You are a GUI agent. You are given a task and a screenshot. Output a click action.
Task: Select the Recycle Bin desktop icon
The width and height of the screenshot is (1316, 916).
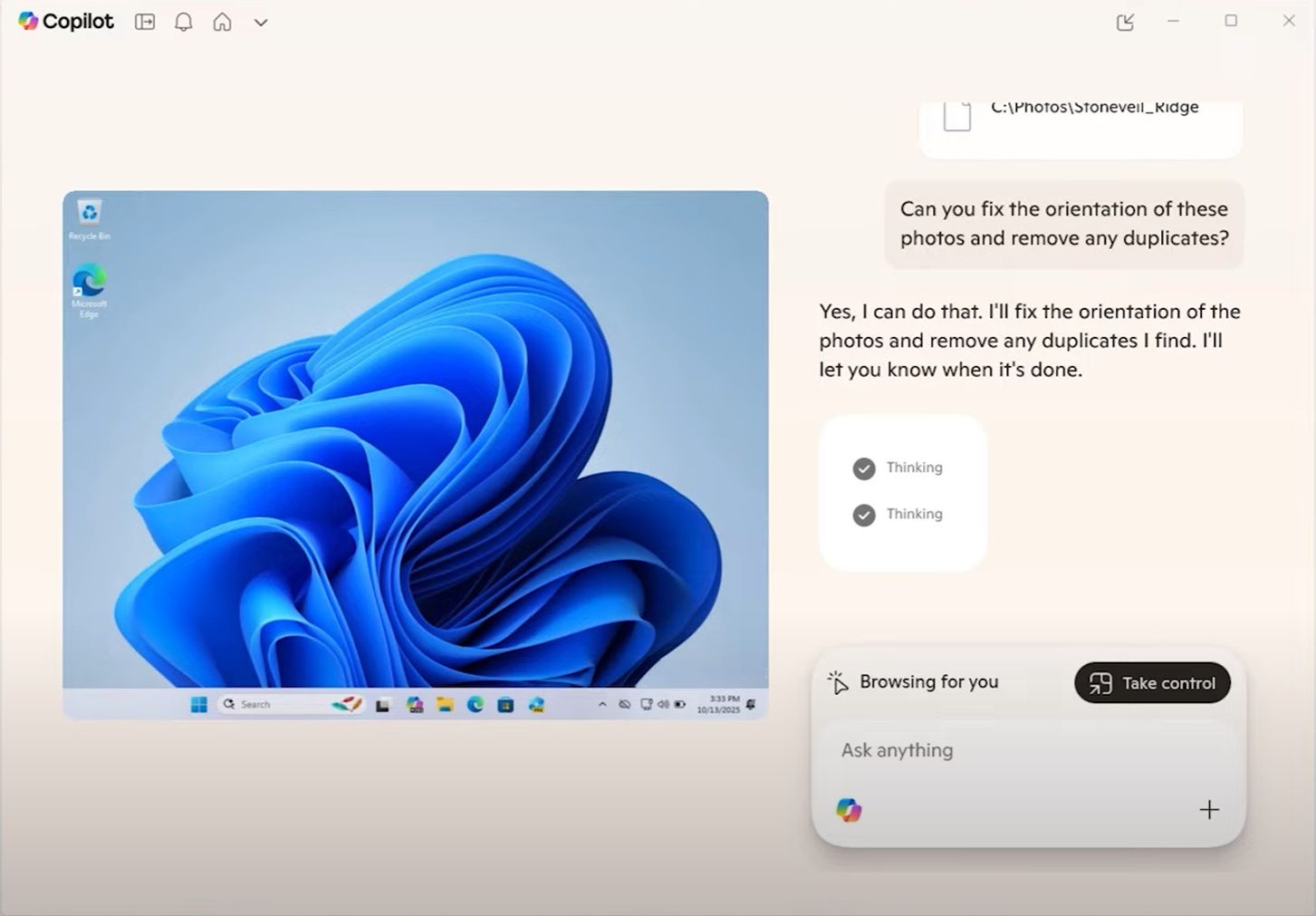point(89,220)
